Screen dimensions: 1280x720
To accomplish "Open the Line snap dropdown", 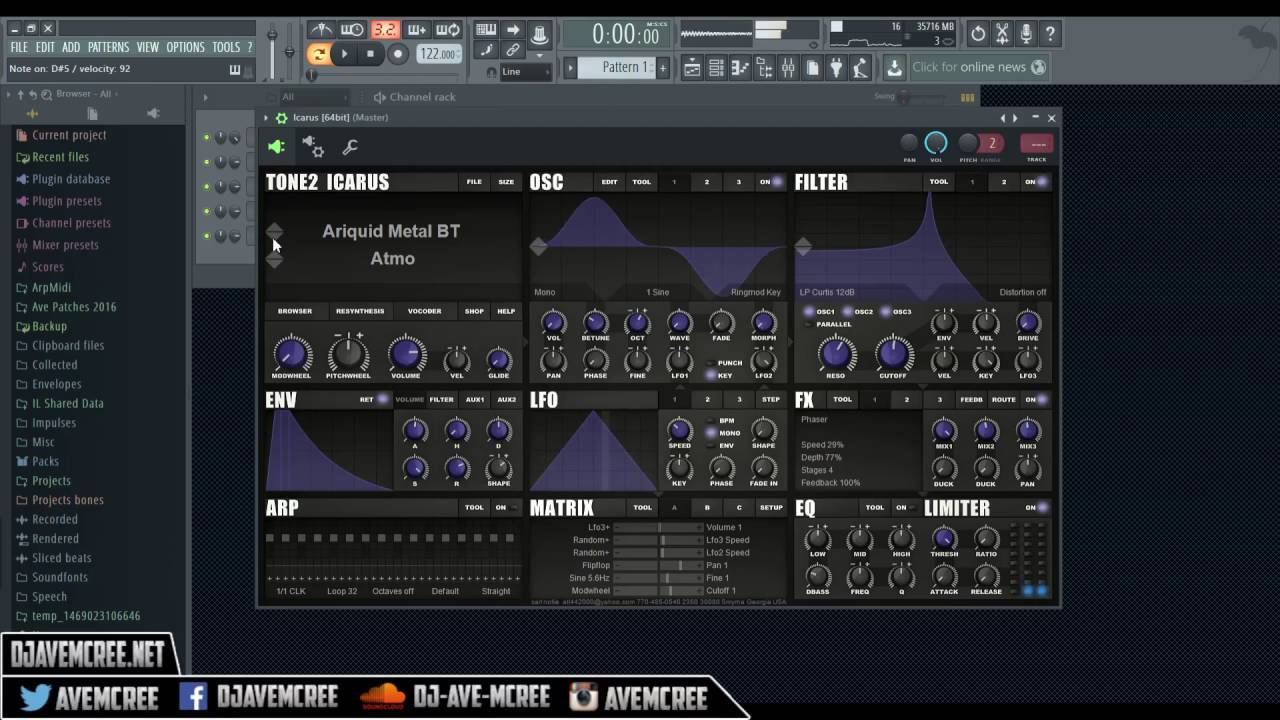I will click(526, 72).
